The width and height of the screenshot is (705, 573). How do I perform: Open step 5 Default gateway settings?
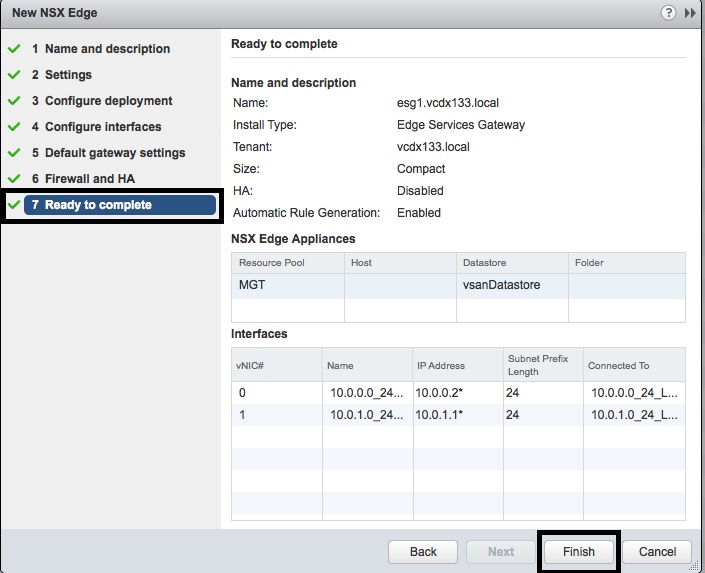115,153
